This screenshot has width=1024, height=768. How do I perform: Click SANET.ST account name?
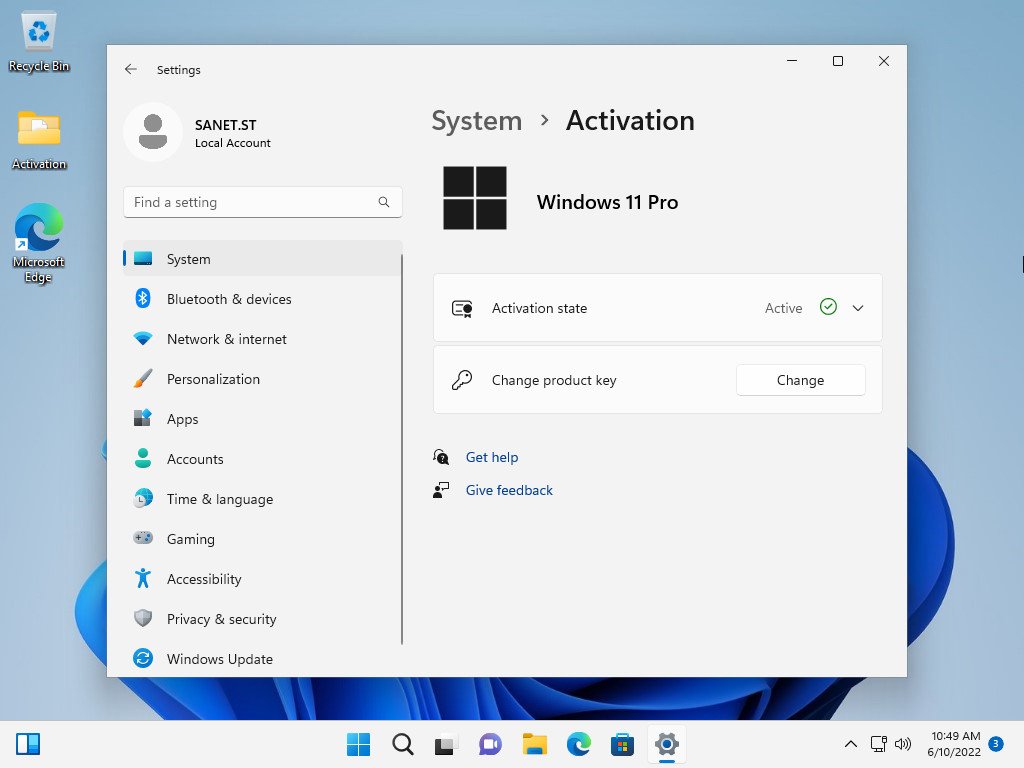(225, 125)
